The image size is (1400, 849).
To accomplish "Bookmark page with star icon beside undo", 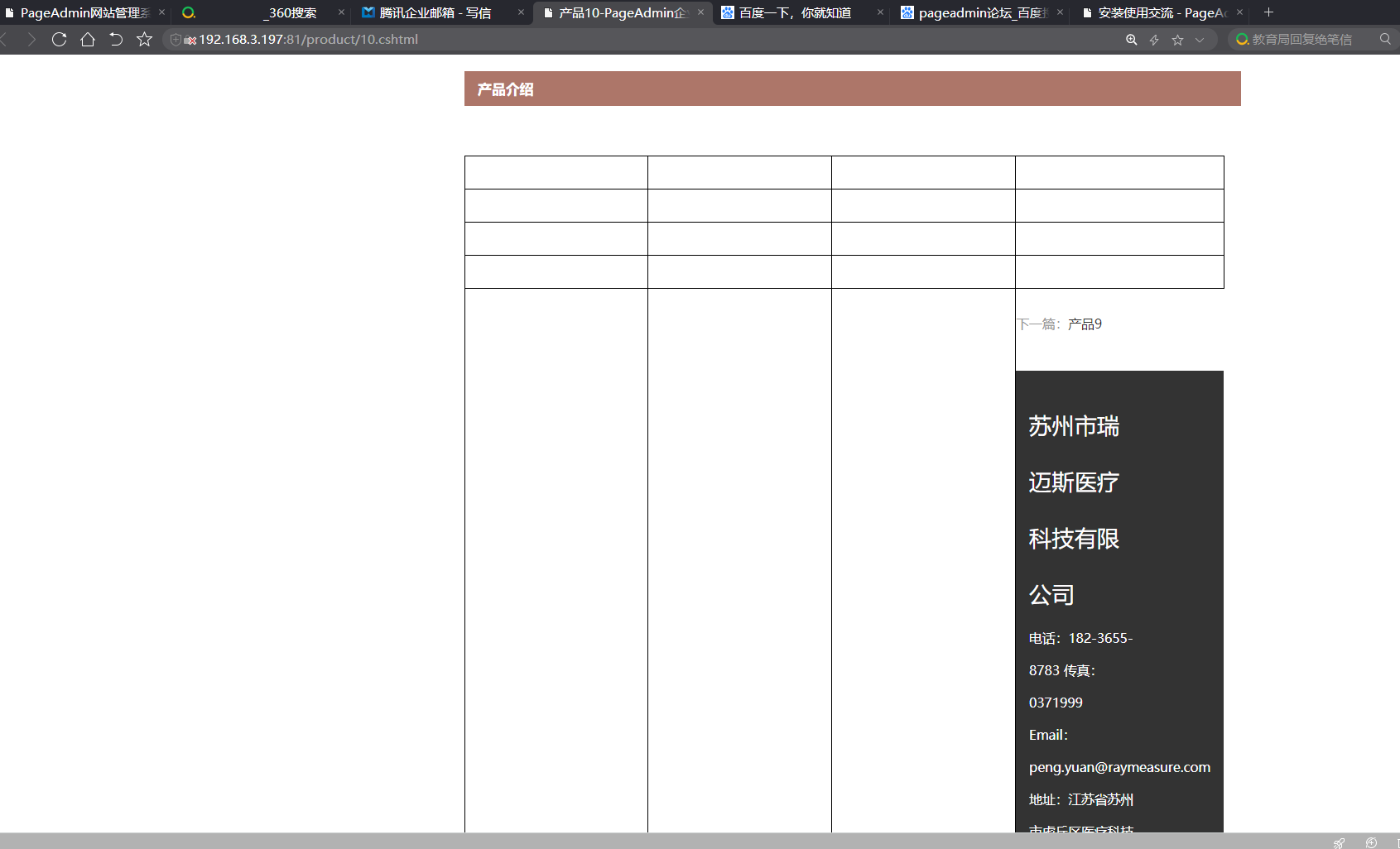I will click(x=144, y=39).
